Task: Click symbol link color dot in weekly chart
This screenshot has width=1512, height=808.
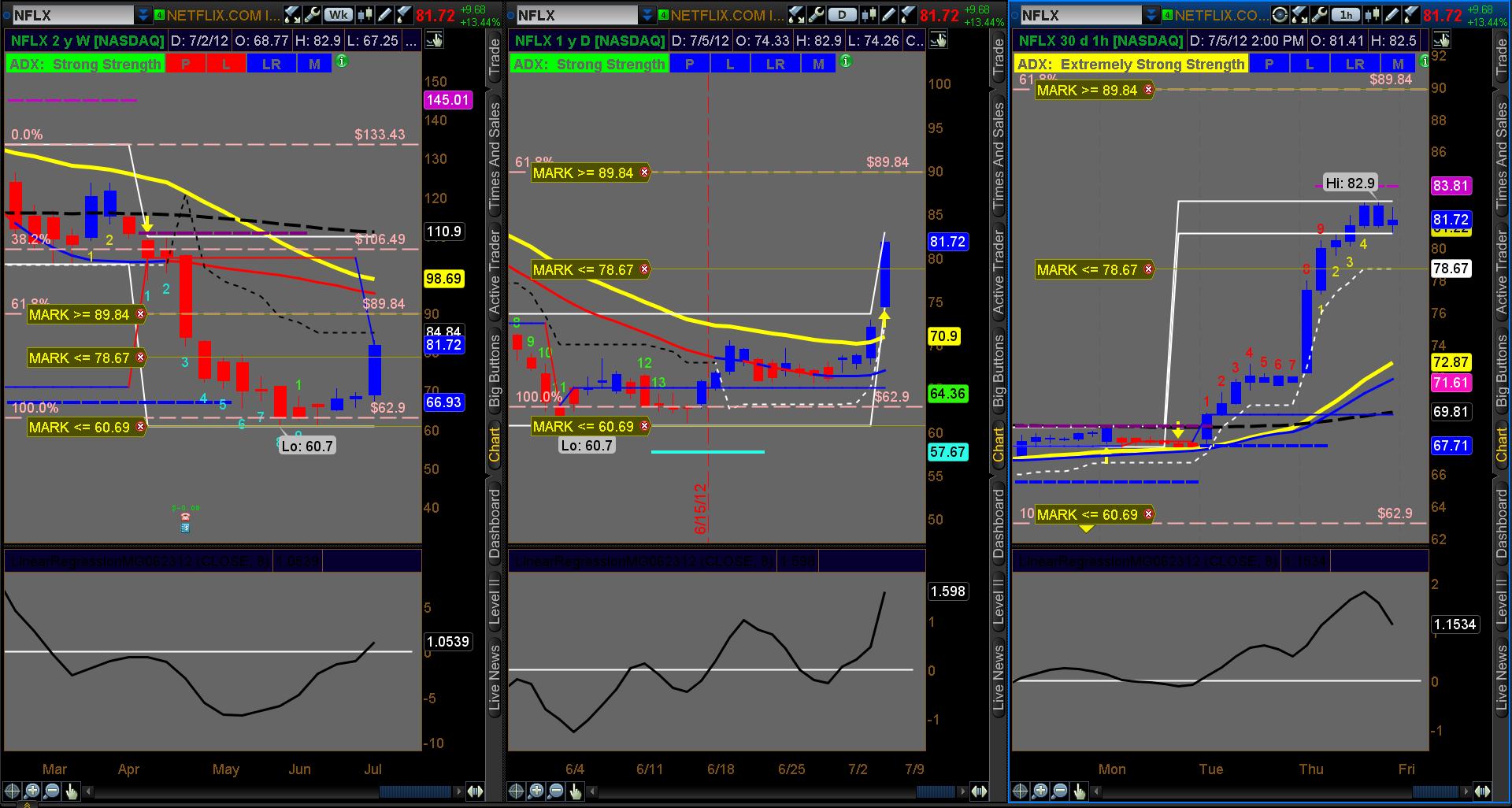Action: 160,14
